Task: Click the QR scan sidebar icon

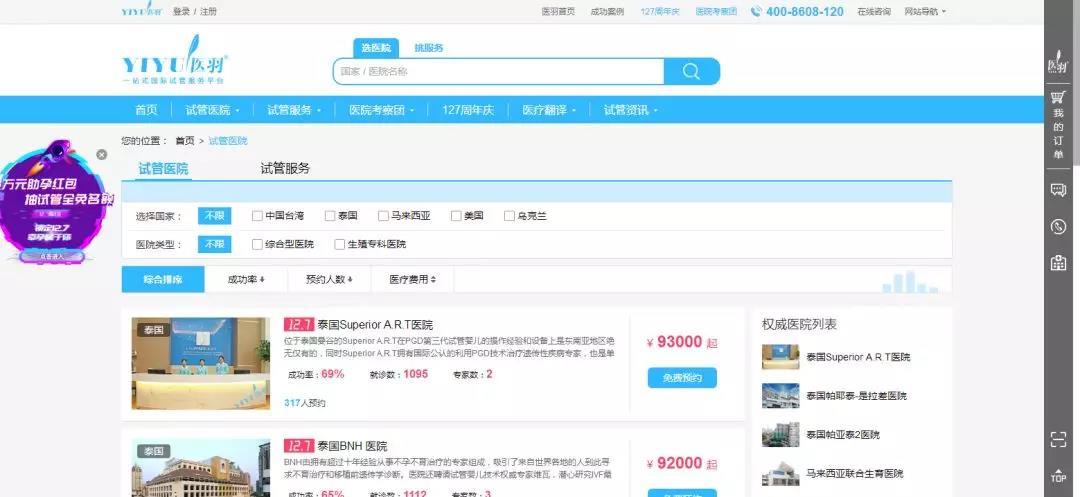Action: click(1058, 439)
